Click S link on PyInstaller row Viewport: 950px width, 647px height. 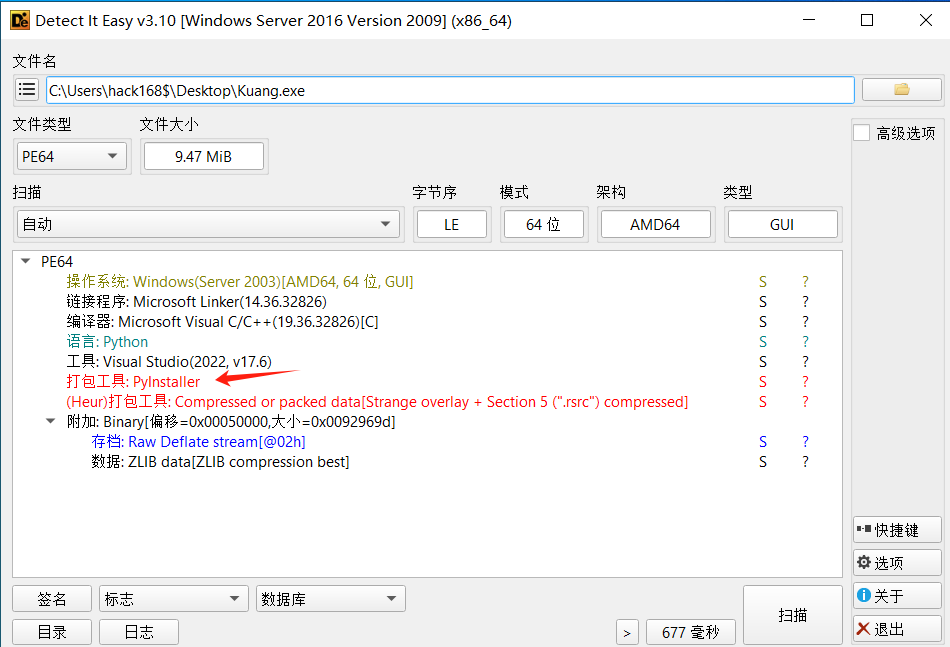pyautogui.click(x=763, y=382)
